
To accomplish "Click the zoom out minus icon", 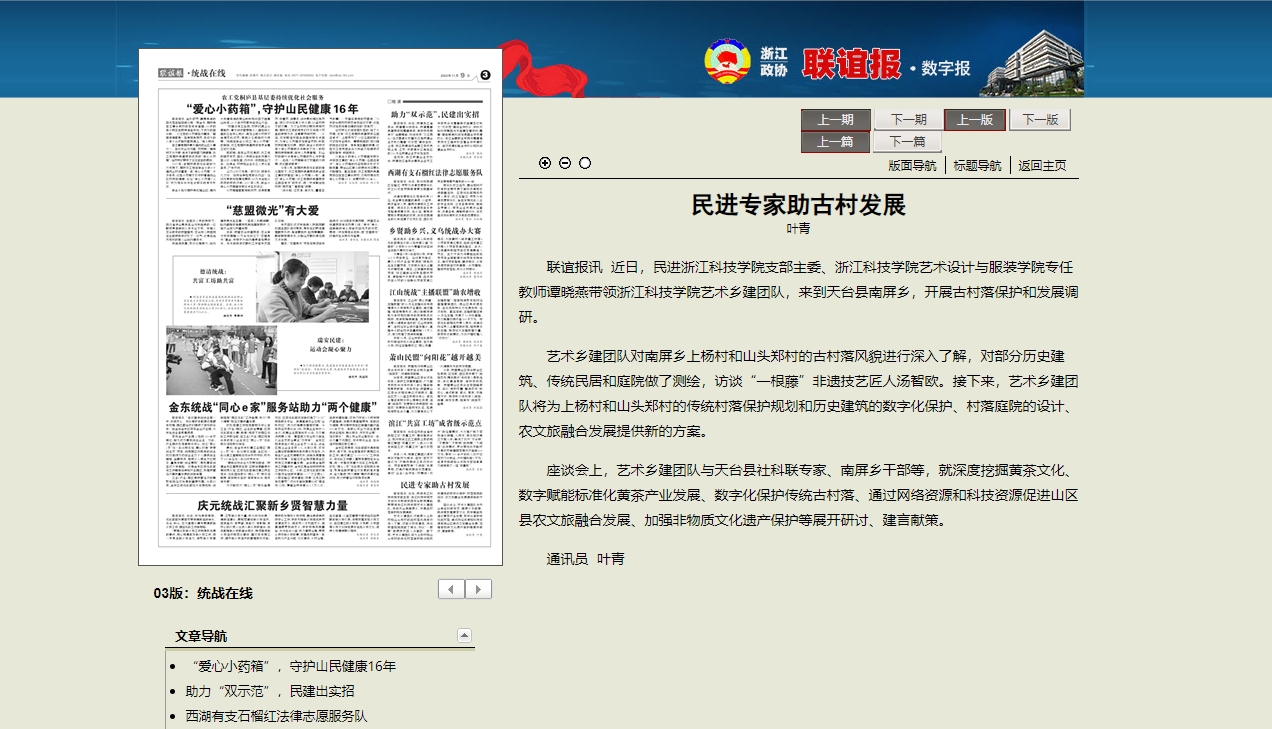I will click(x=565, y=163).
